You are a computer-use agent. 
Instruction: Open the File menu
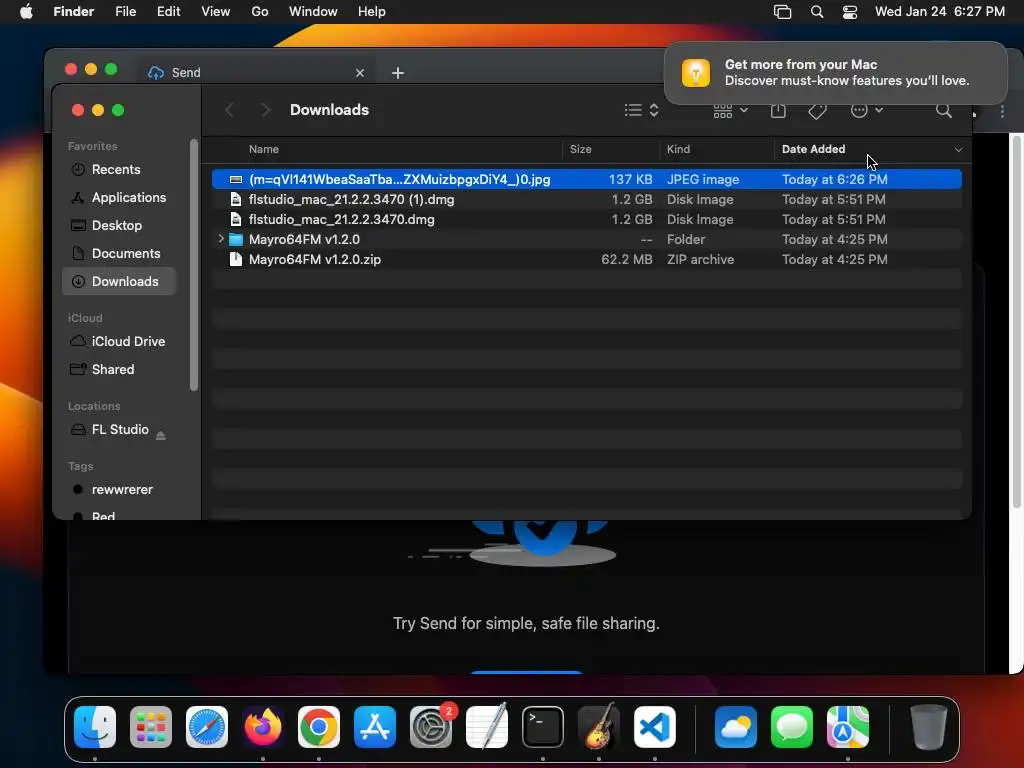coord(125,12)
